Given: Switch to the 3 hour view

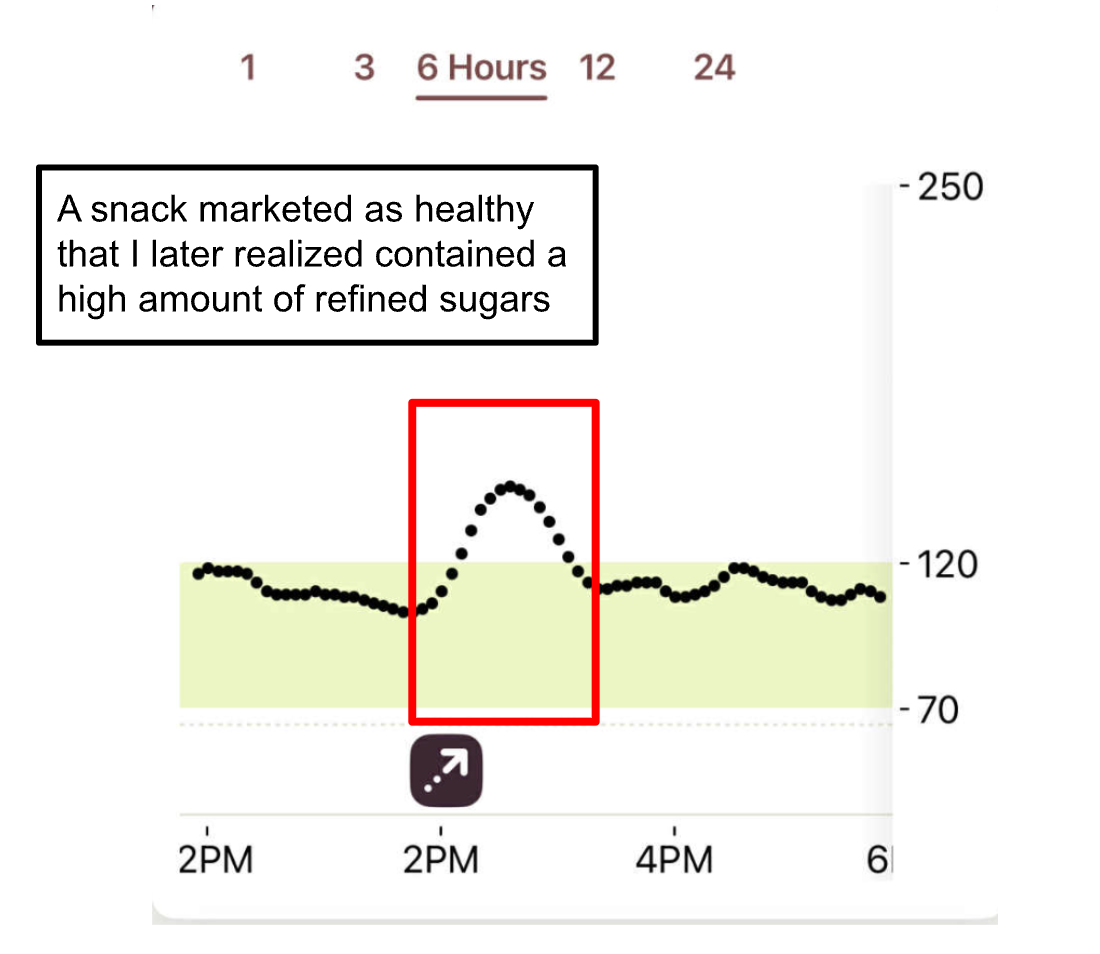Looking at the screenshot, I should [364, 68].
